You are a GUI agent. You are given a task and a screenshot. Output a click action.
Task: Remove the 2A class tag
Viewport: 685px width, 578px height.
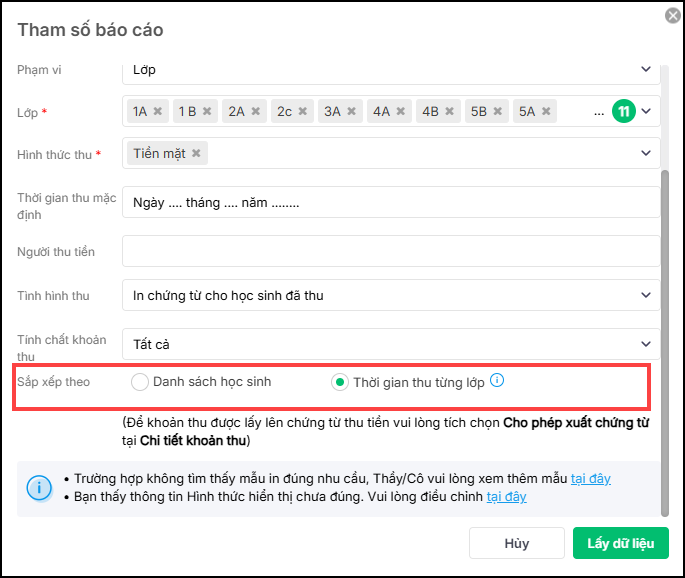pos(256,112)
